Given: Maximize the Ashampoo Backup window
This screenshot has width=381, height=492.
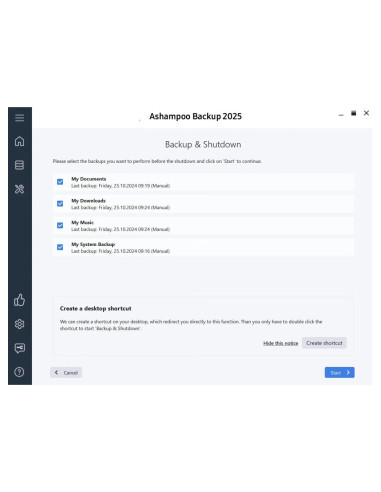Looking at the screenshot, I should tap(354, 113).
